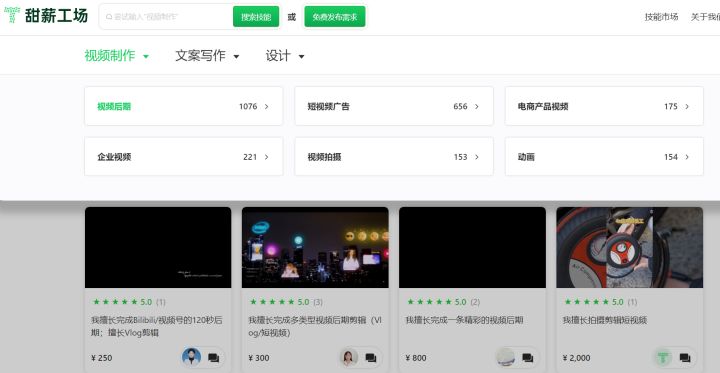Open the 文案写作 category menu

[207, 56]
